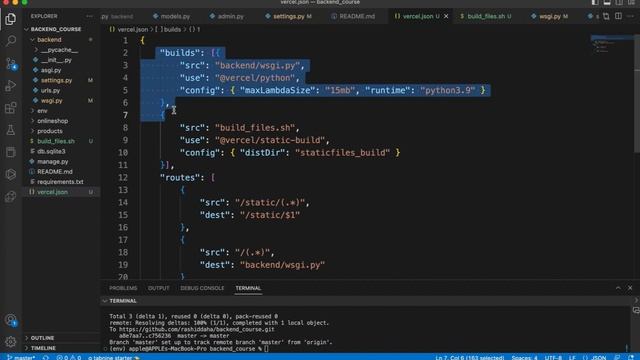Image resolution: width=640 pixels, height=360 pixels.
Task: Change indentation via Spaces: 4
Action: coord(524,358)
